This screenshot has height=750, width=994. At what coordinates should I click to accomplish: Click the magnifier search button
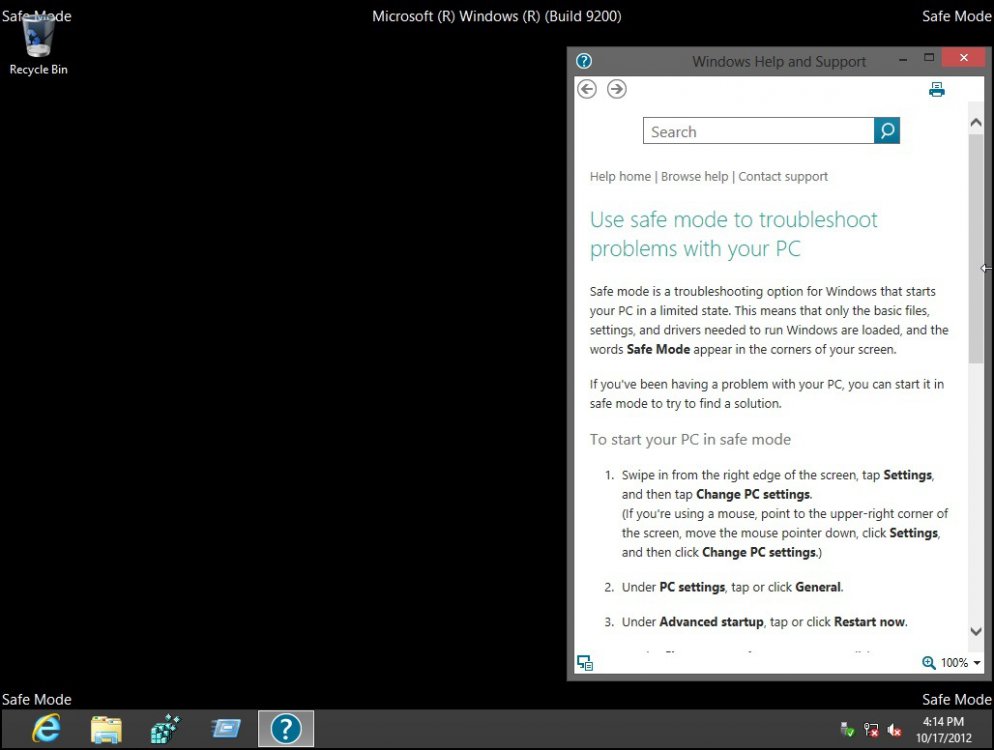tap(887, 131)
